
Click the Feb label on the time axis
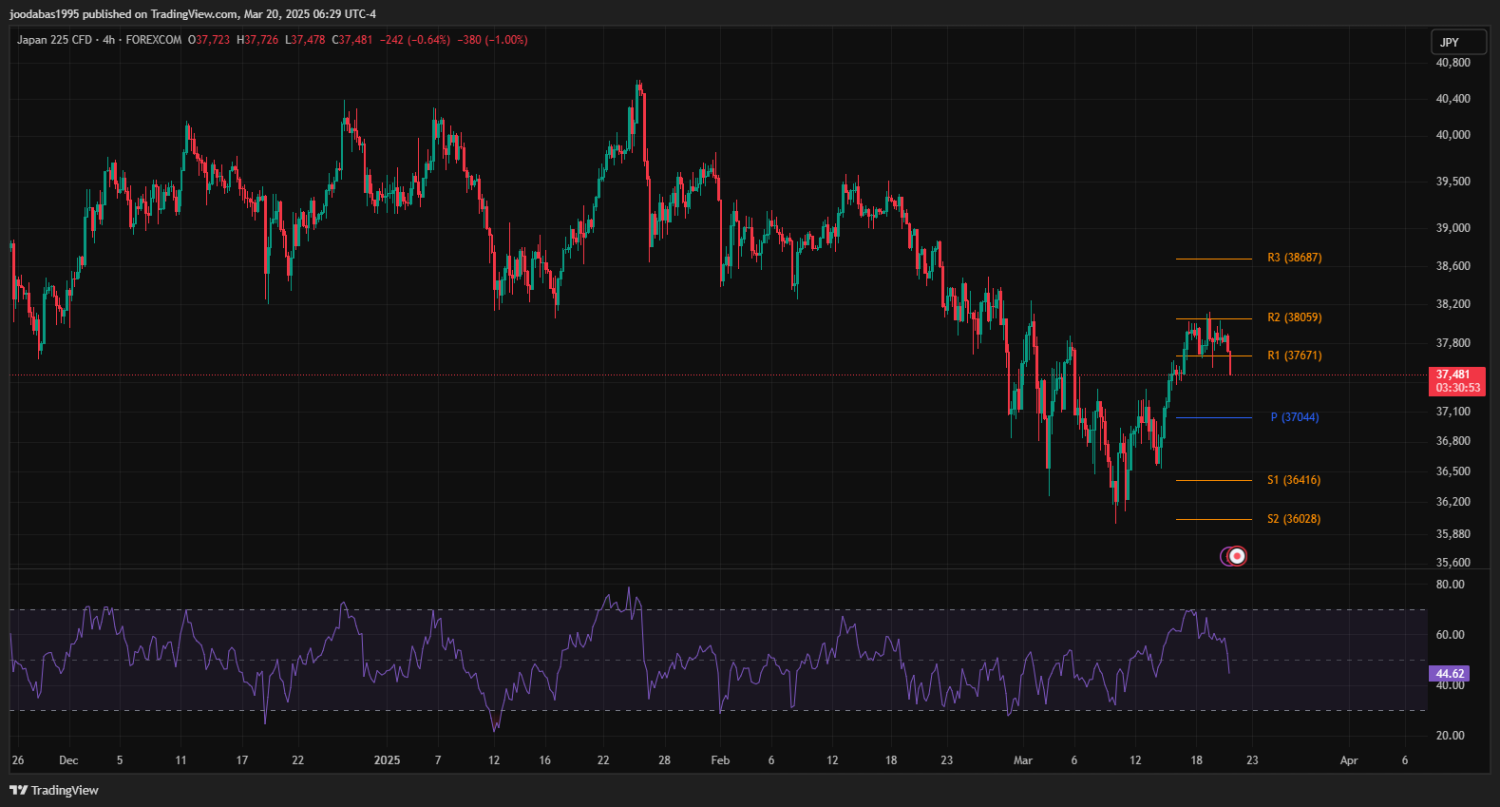click(718, 760)
